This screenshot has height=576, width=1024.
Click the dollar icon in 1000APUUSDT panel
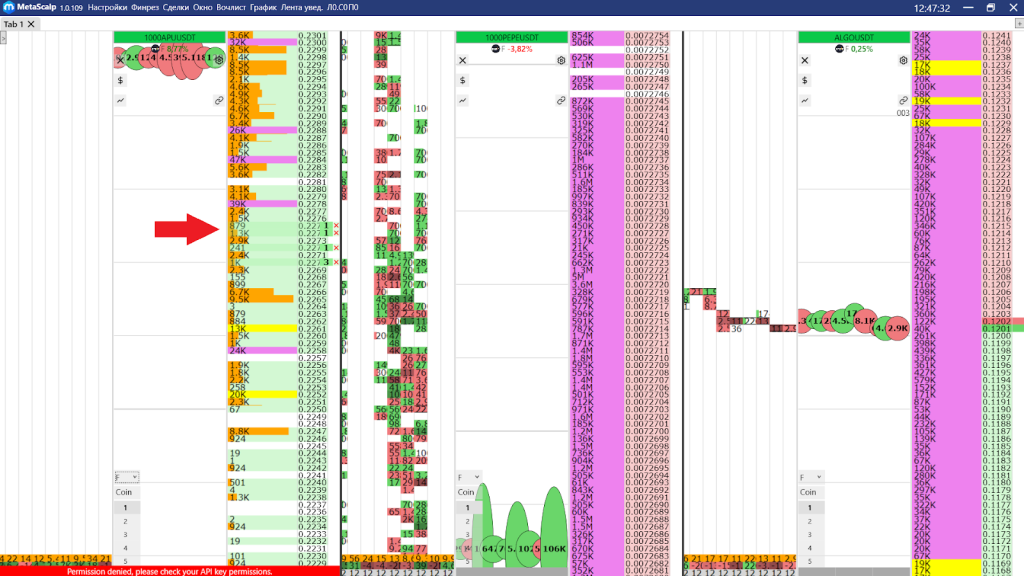pyautogui.click(x=120, y=80)
